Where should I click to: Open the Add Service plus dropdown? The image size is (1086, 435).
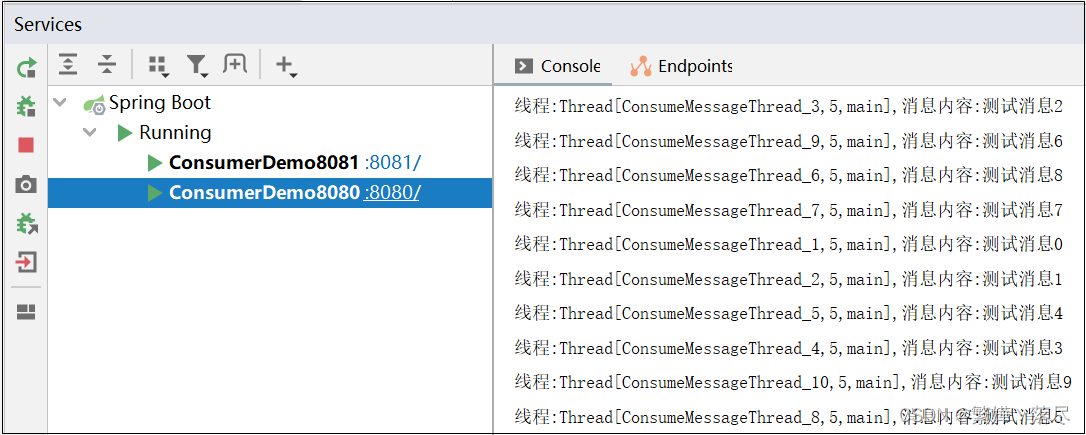[x=285, y=66]
